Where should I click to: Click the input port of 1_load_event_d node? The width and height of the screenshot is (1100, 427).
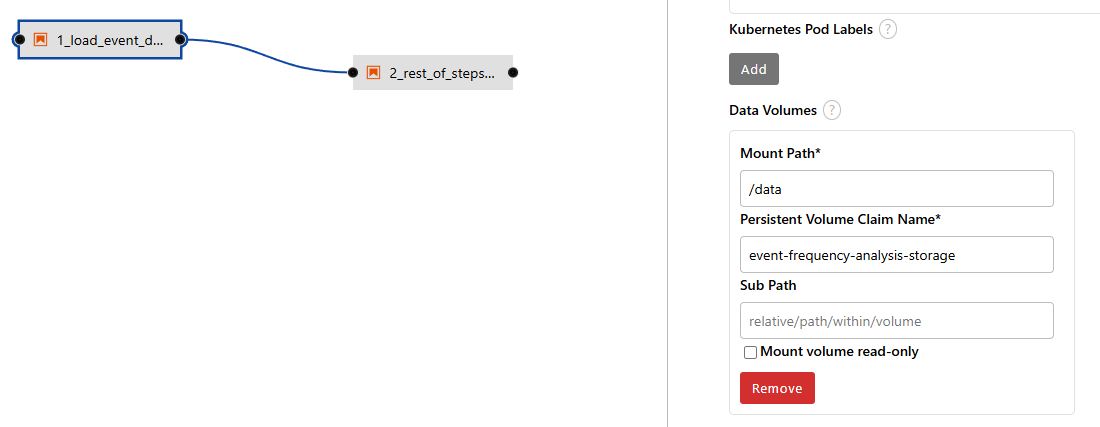20,39
